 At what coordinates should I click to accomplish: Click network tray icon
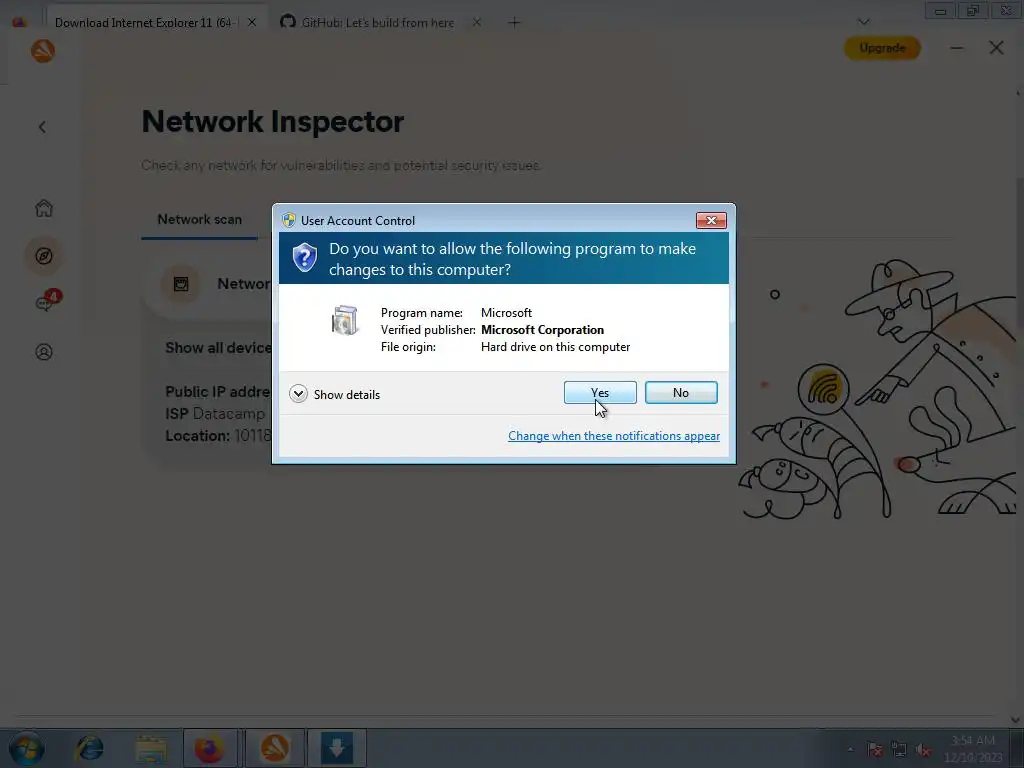tap(899, 749)
